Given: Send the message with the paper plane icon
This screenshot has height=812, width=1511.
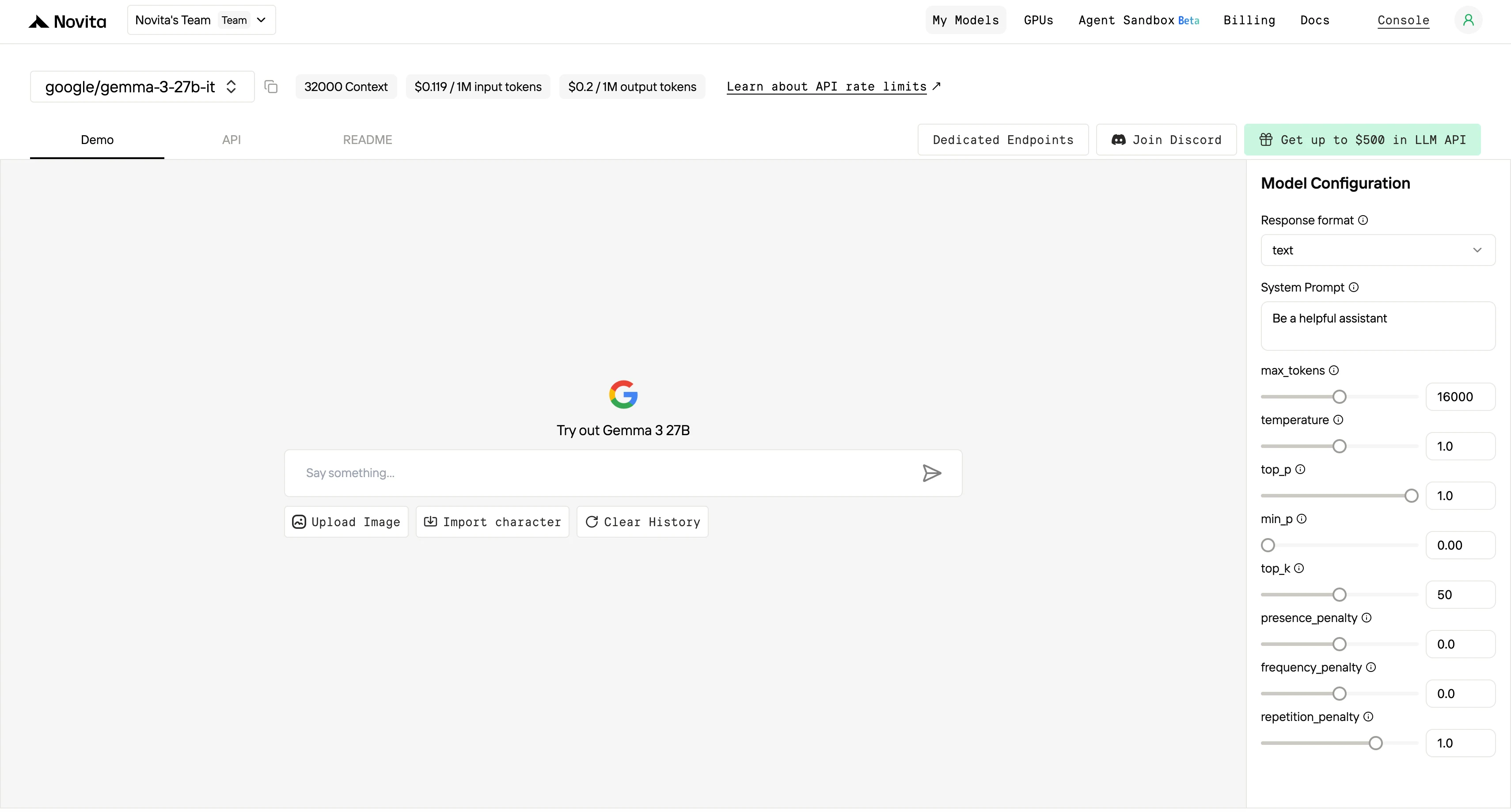Looking at the screenshot, I should (x=931, y=473).
